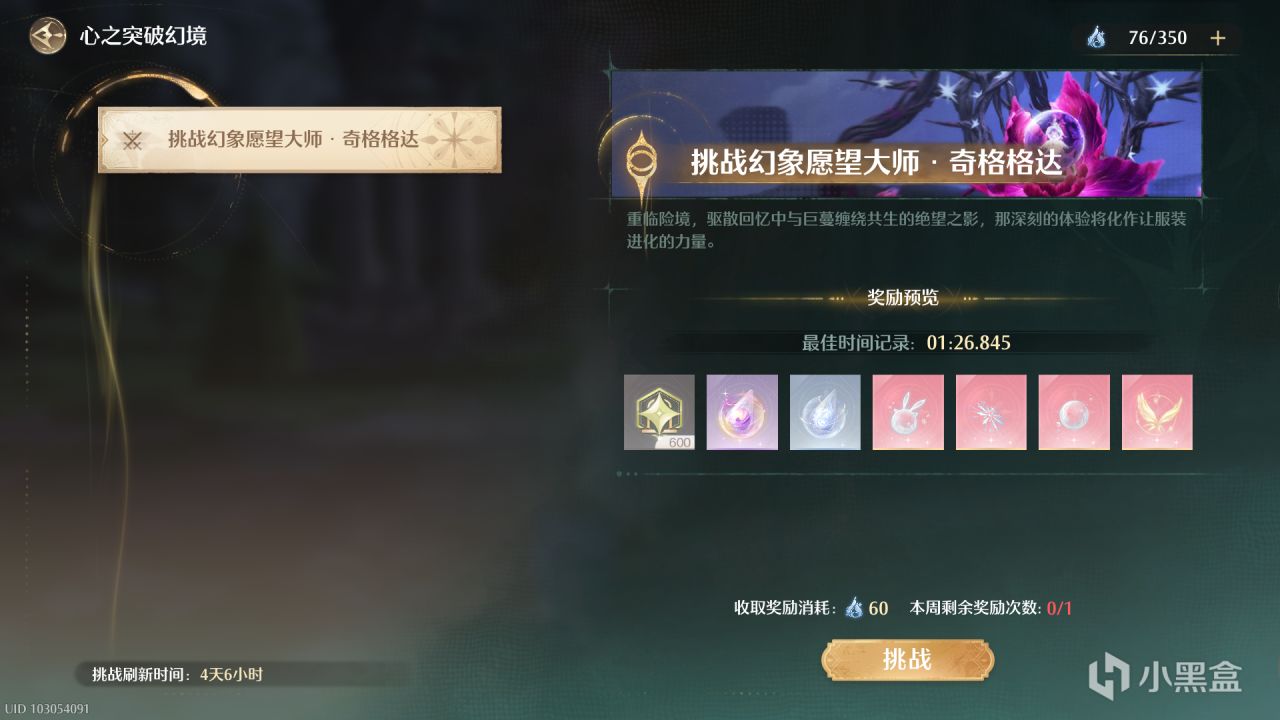Click the 挑战刷新时间 refresh timer text

(177, 675)
